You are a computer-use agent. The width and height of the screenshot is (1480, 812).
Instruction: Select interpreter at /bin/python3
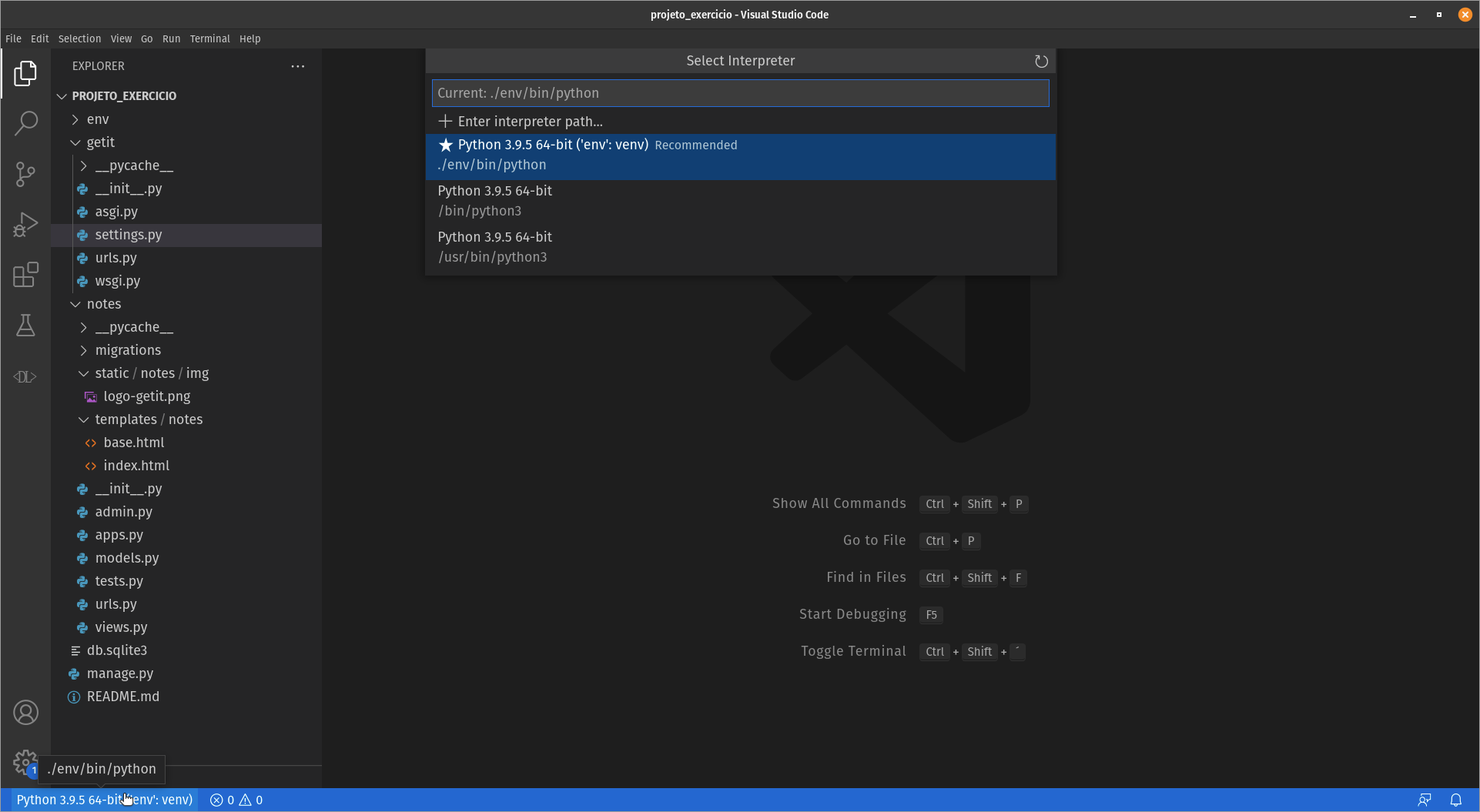[x=741, y=201]
